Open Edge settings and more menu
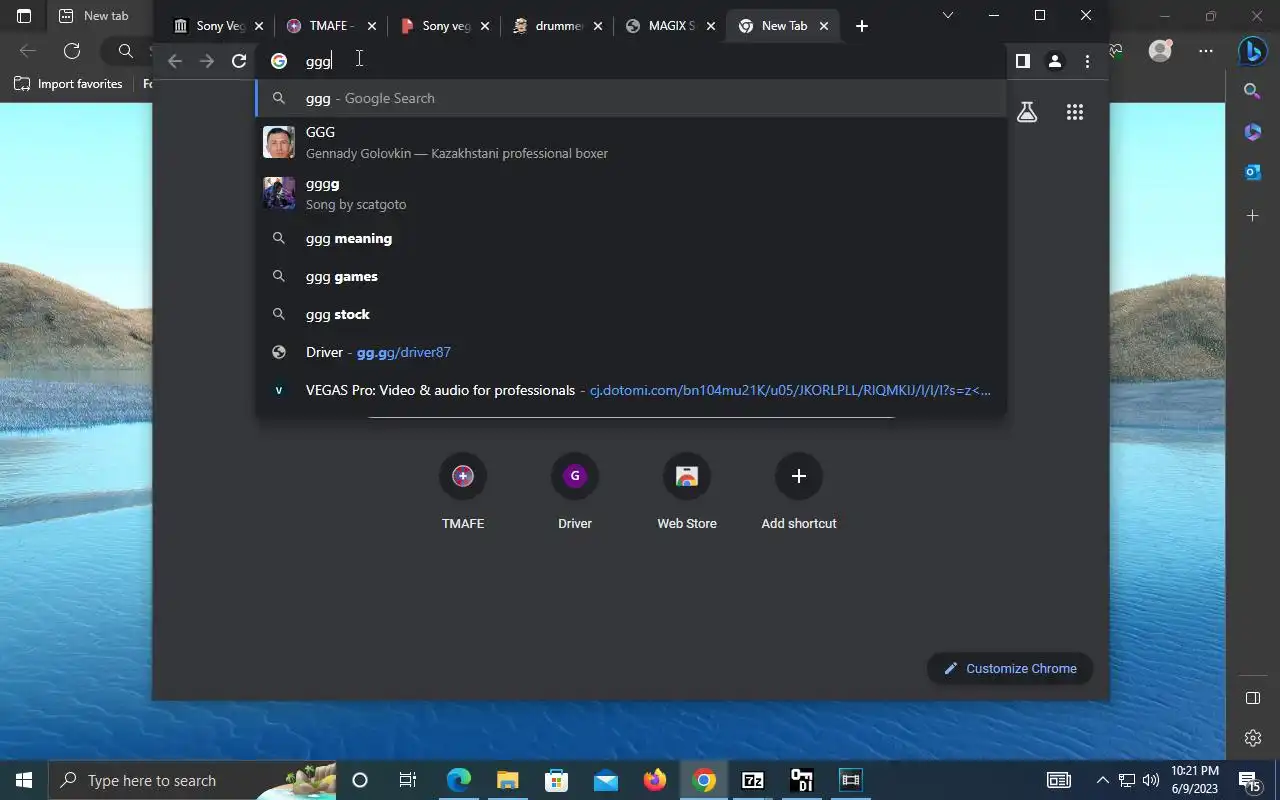Screen dimensions: 1280x800 tap(1206, 50)
